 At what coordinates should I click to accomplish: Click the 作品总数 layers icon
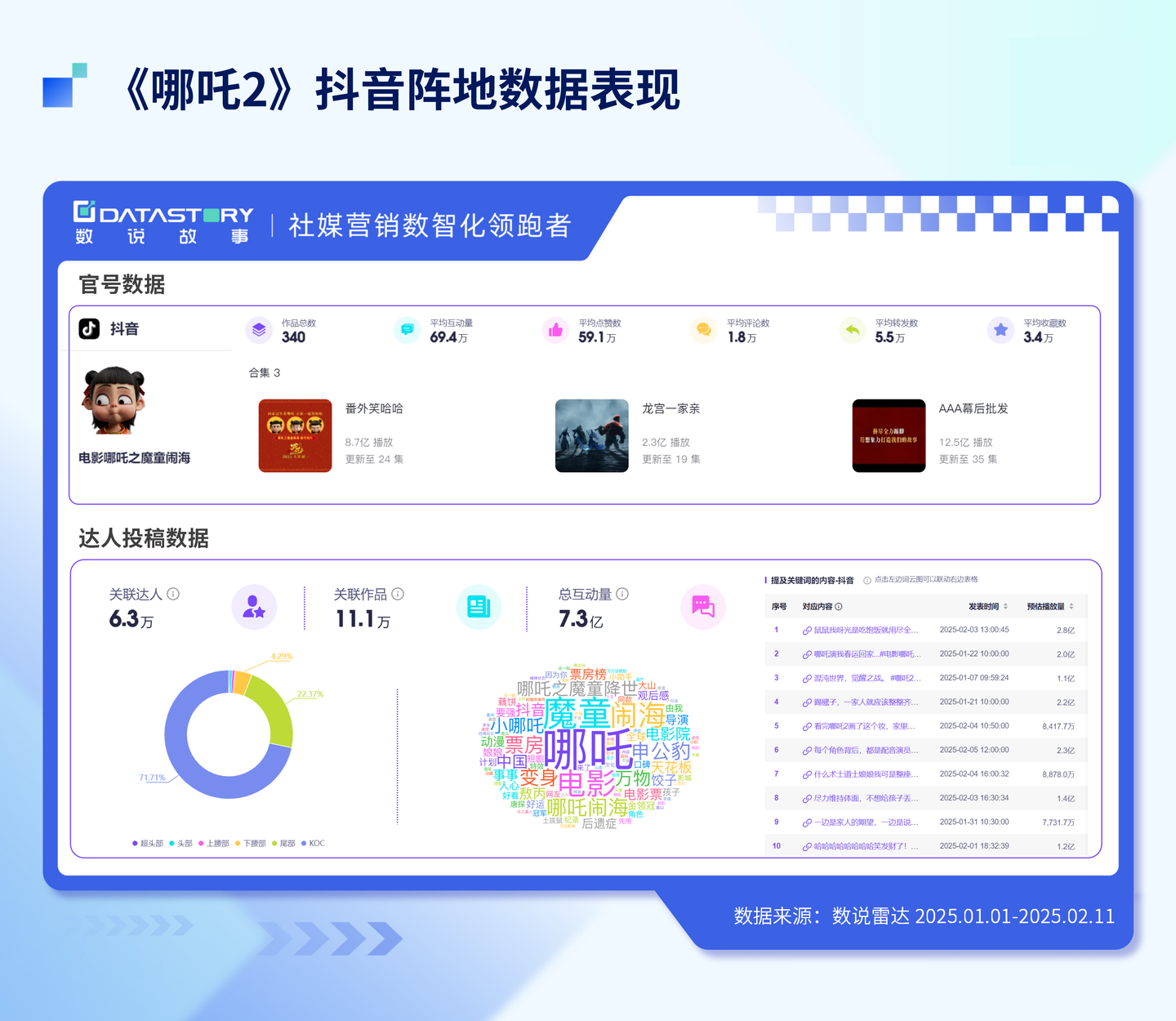(x=259, y=330)
